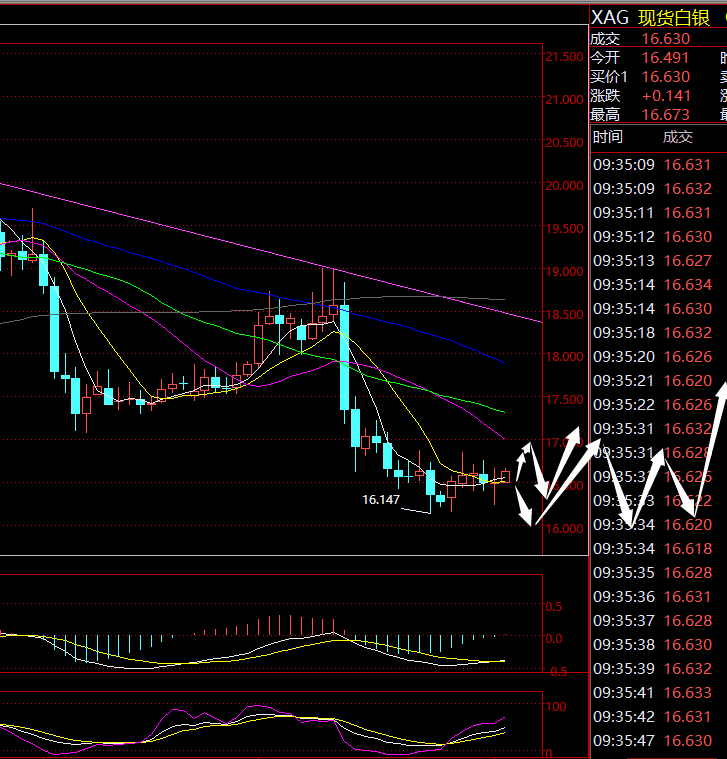Click the 09:35:39 timestamp
Screen dimensions: 727x759
[623, 668]
